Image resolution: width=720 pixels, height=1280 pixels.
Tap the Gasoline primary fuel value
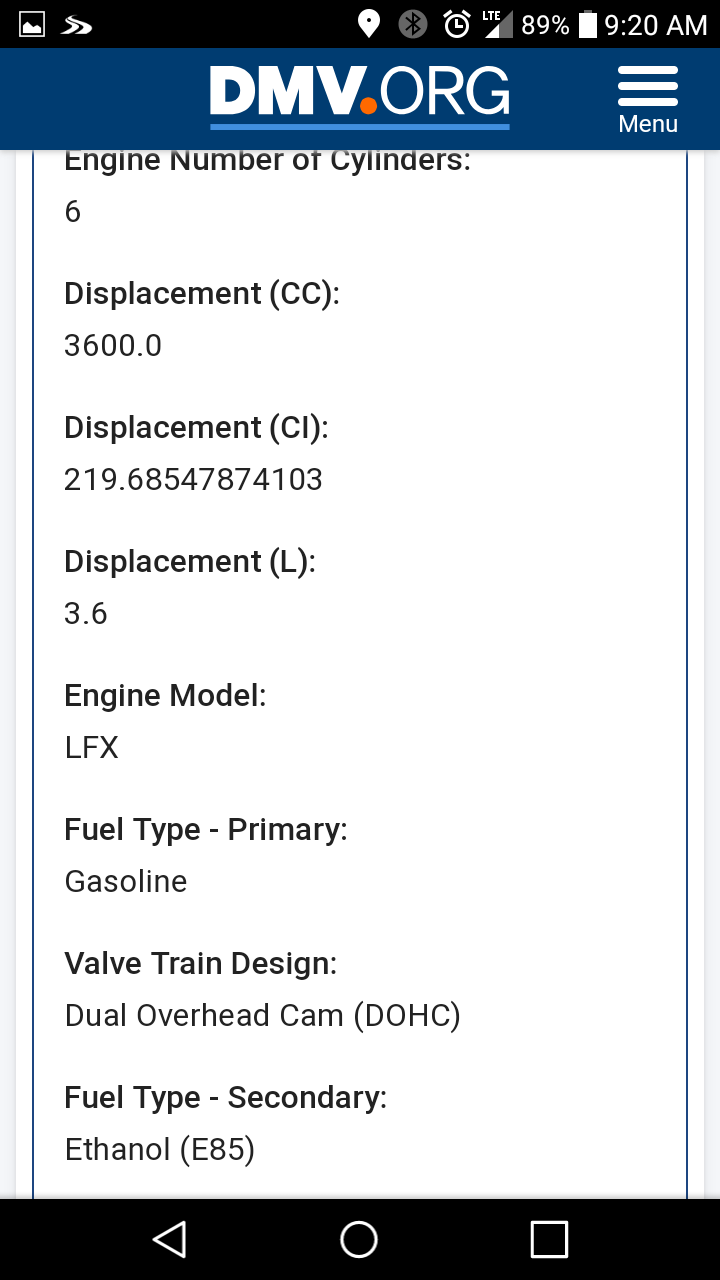tap(126, 882)
